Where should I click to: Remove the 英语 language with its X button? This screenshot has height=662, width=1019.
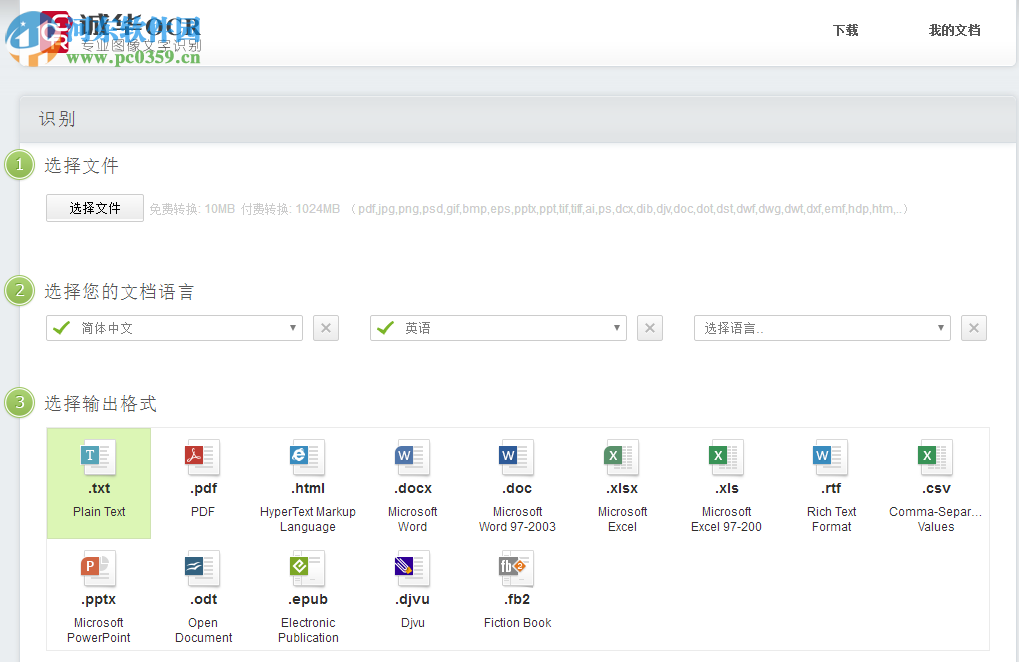(650, 328)
